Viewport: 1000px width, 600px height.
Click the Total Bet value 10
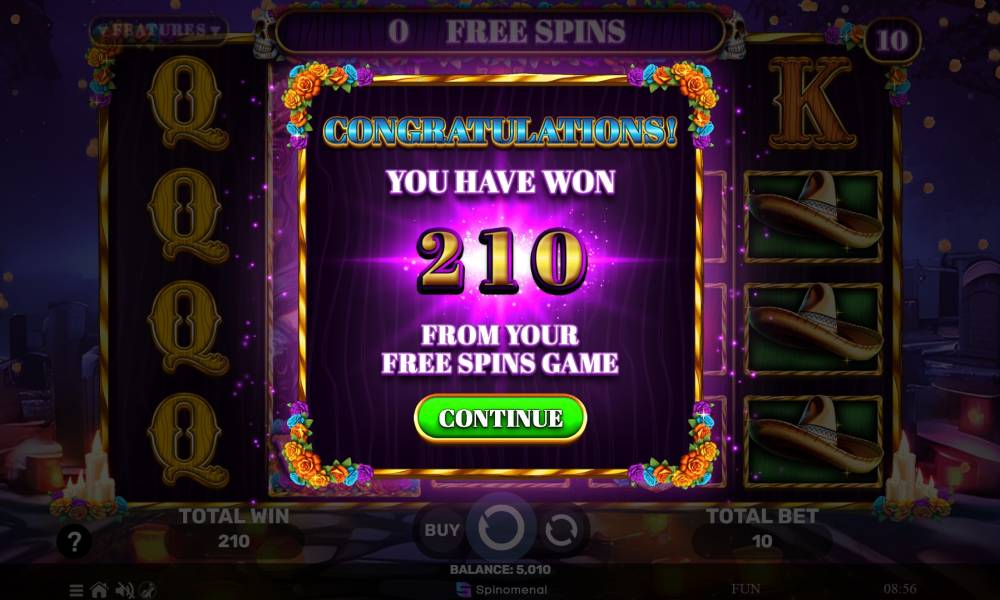(762, 541)
